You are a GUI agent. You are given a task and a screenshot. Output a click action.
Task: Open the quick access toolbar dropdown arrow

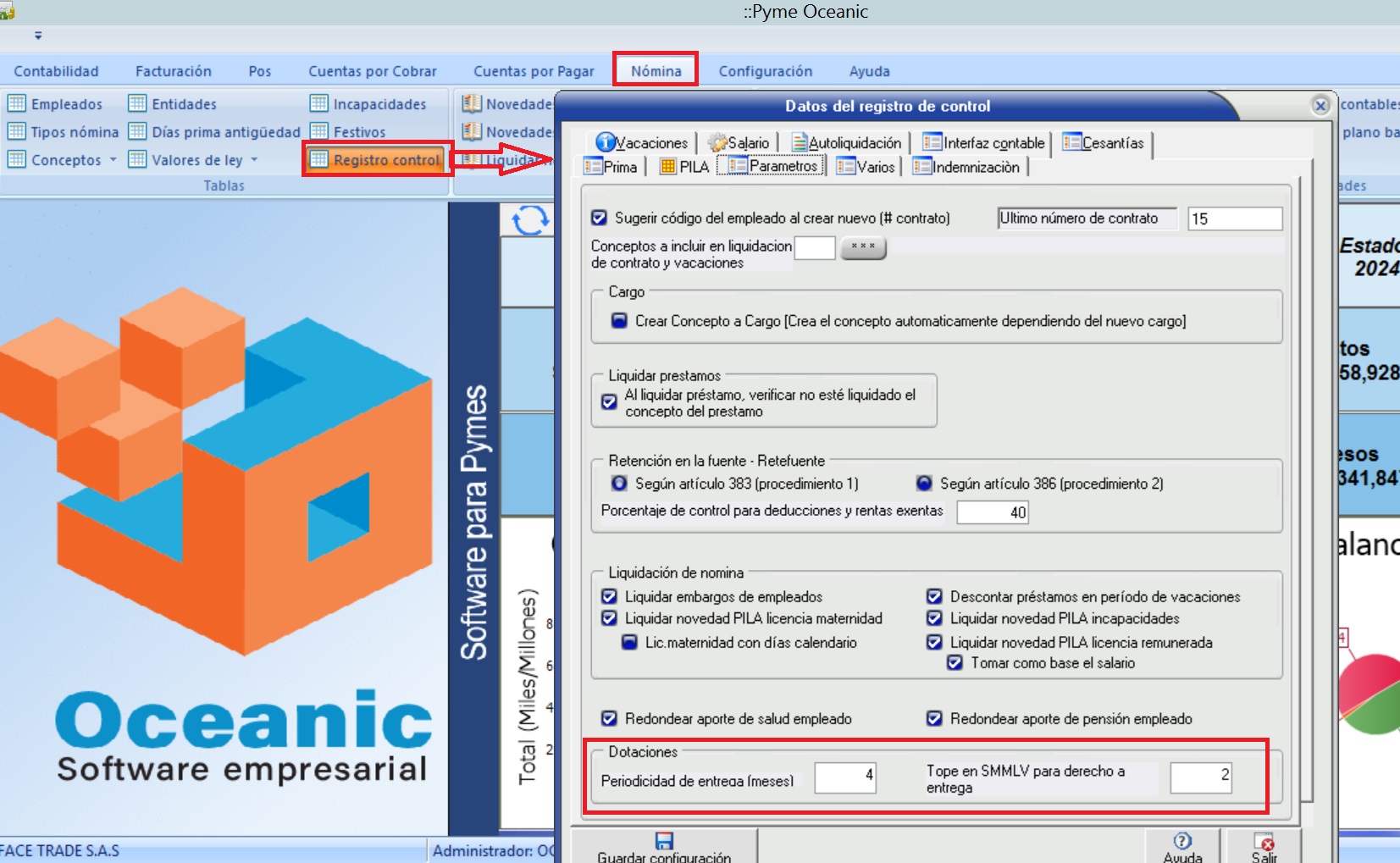pos(38,36)
